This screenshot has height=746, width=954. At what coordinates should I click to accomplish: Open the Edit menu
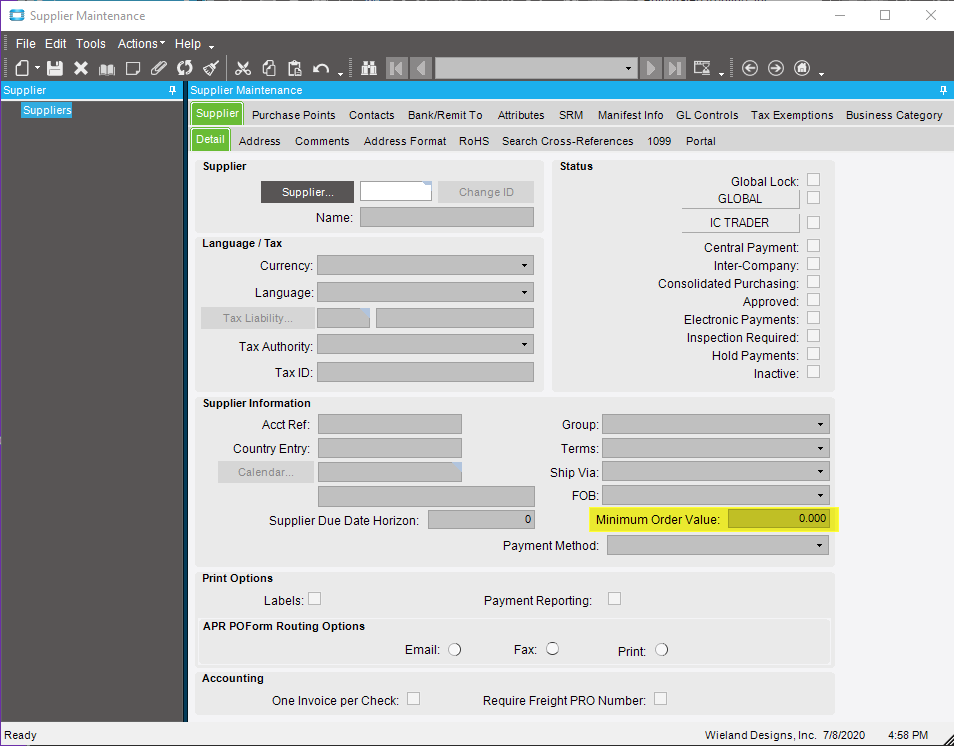55,44
